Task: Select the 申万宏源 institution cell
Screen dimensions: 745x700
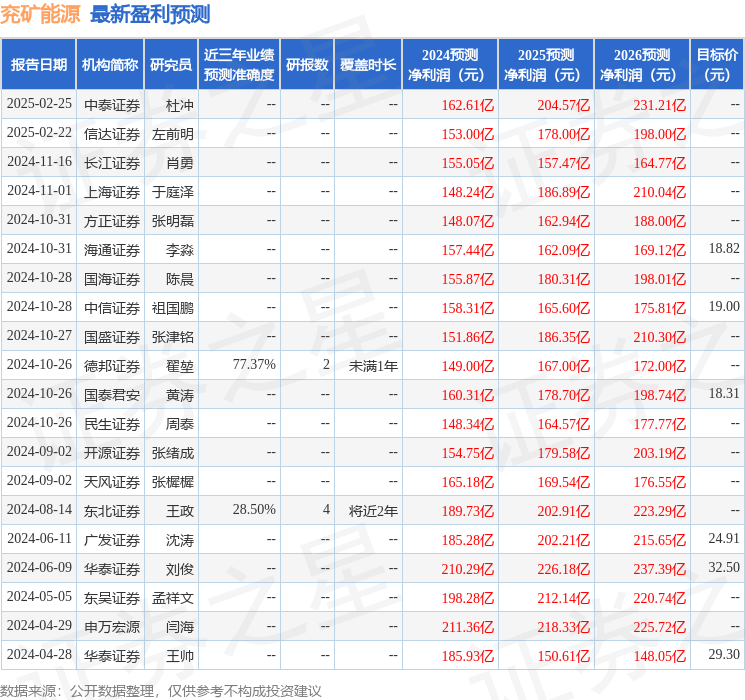Action: (x=112, y=627)
